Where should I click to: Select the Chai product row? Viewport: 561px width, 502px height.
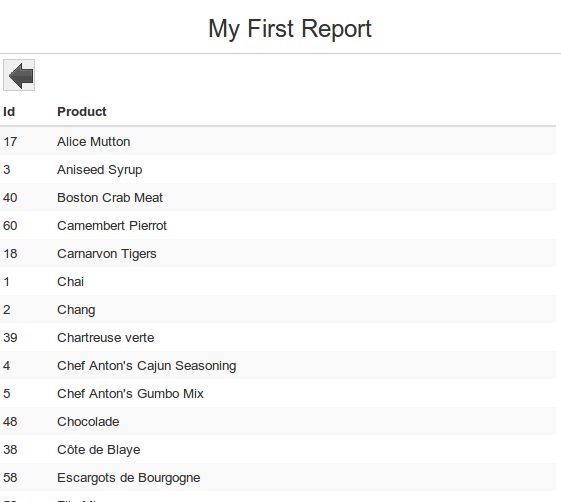point(278,281)
